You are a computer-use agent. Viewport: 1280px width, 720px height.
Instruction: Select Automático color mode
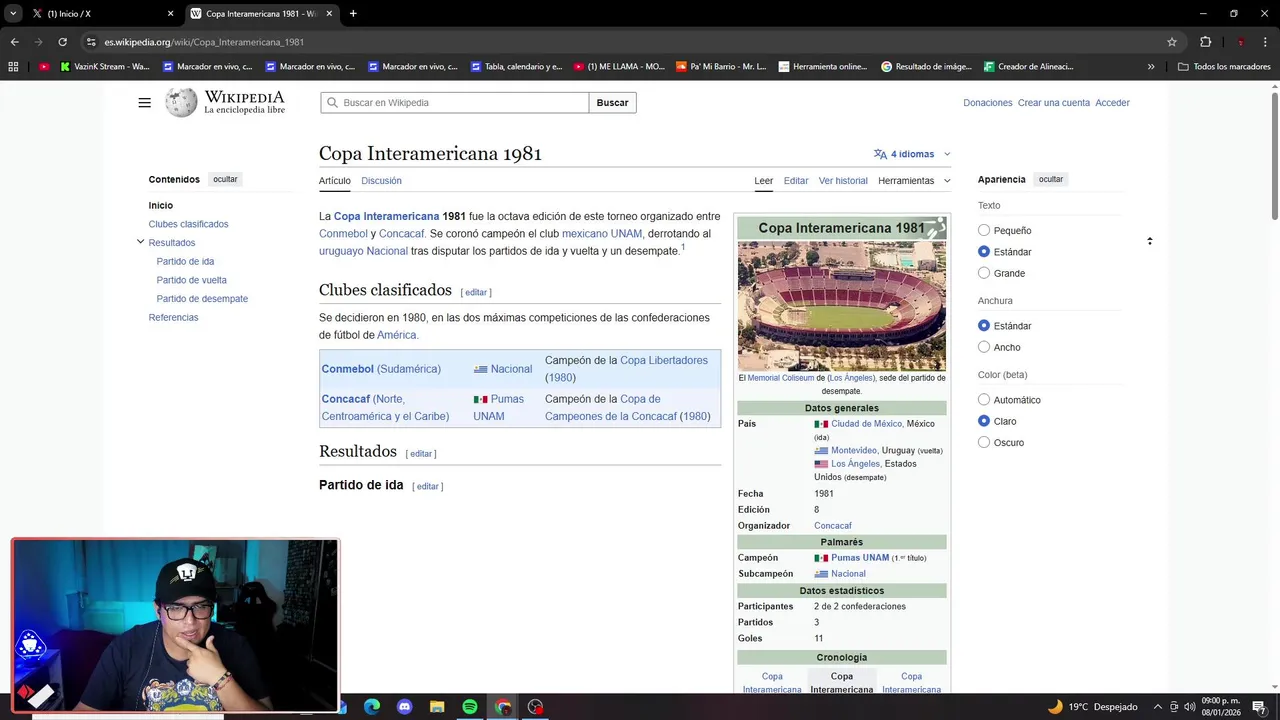(x=984, y=400)
